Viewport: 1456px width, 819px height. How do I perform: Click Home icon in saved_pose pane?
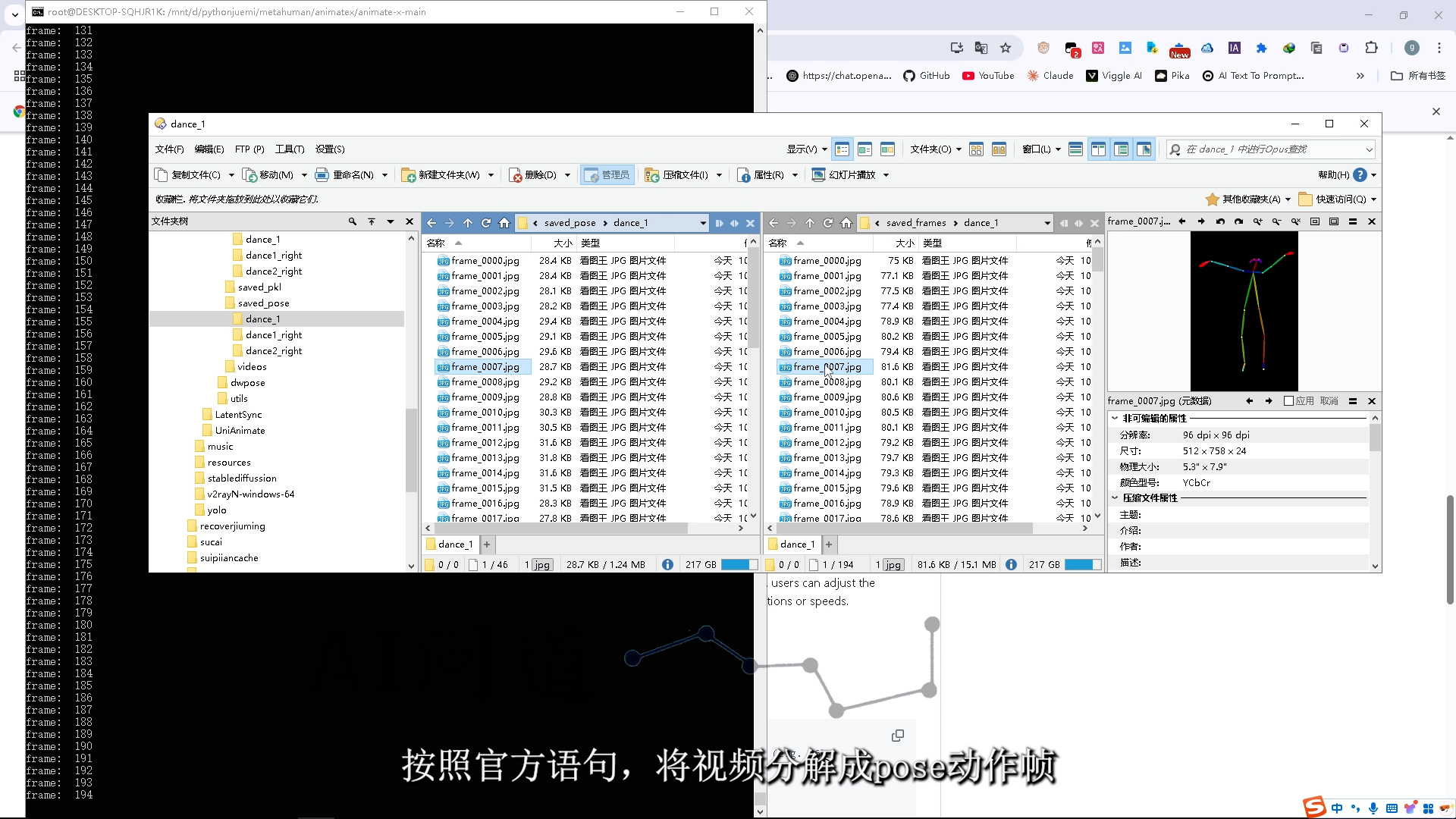coord(504,223)
